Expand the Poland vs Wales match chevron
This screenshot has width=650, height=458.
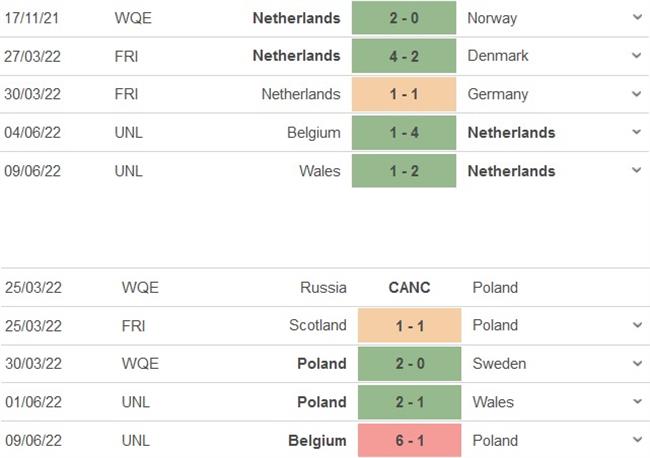pyautogui.click(x=637, y=402)
